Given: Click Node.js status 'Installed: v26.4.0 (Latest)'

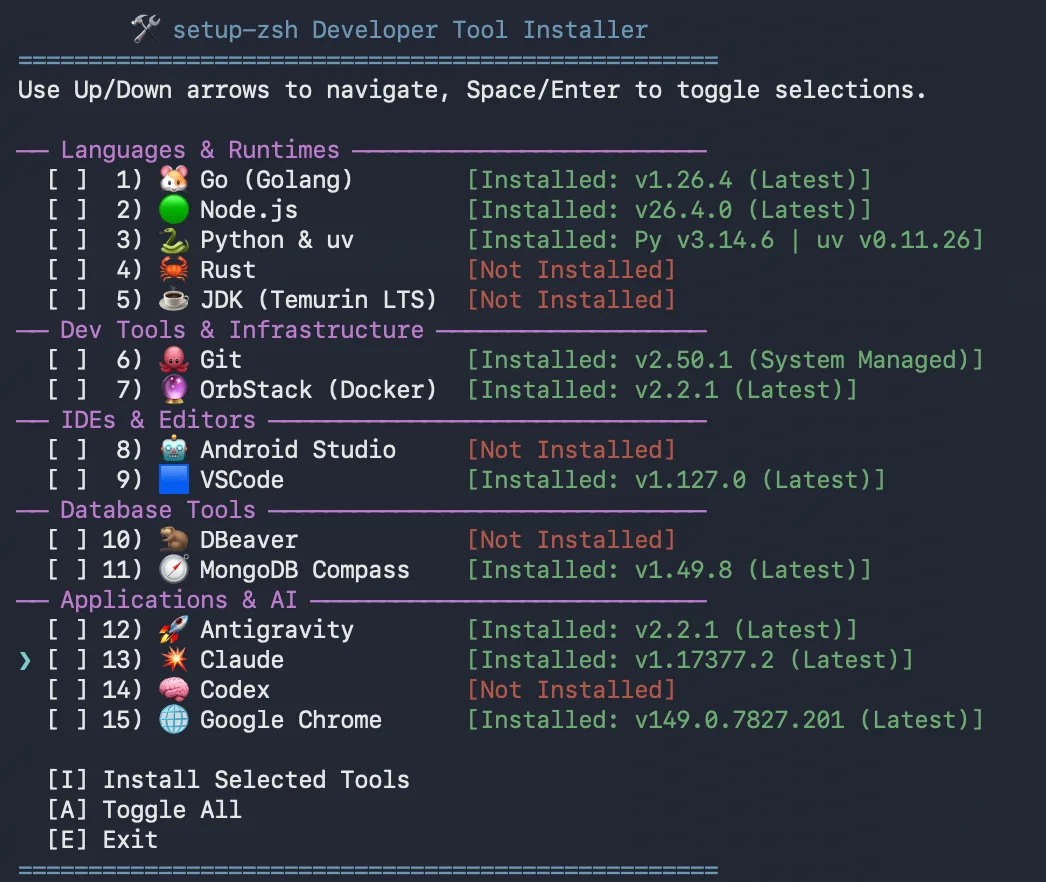Looking at the screenshot, I should click(x=669, y=209).
